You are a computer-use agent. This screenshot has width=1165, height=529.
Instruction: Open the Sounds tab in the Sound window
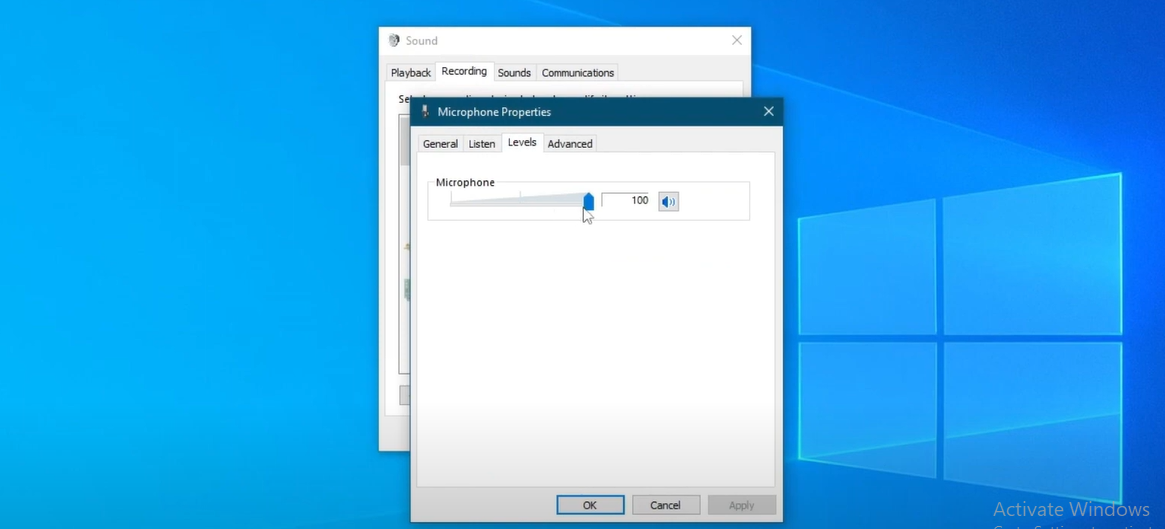(x=514, y=73)
